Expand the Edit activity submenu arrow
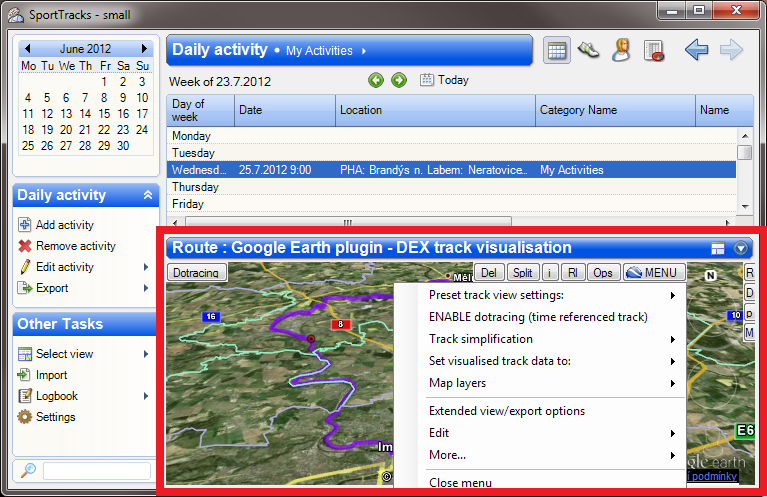 [x=146, y=267]
